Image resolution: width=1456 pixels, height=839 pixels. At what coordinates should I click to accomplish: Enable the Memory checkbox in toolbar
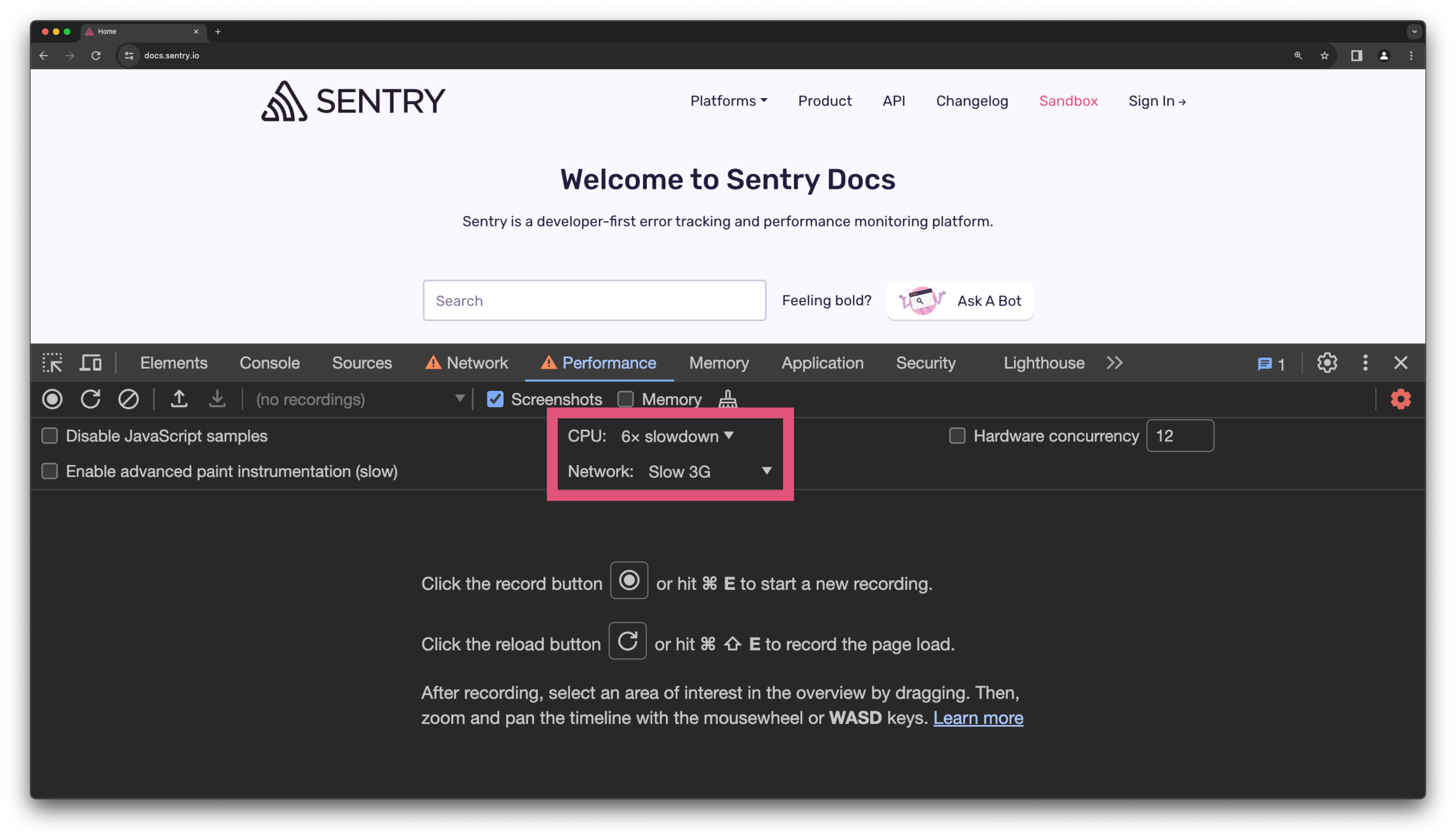[626, 399]
